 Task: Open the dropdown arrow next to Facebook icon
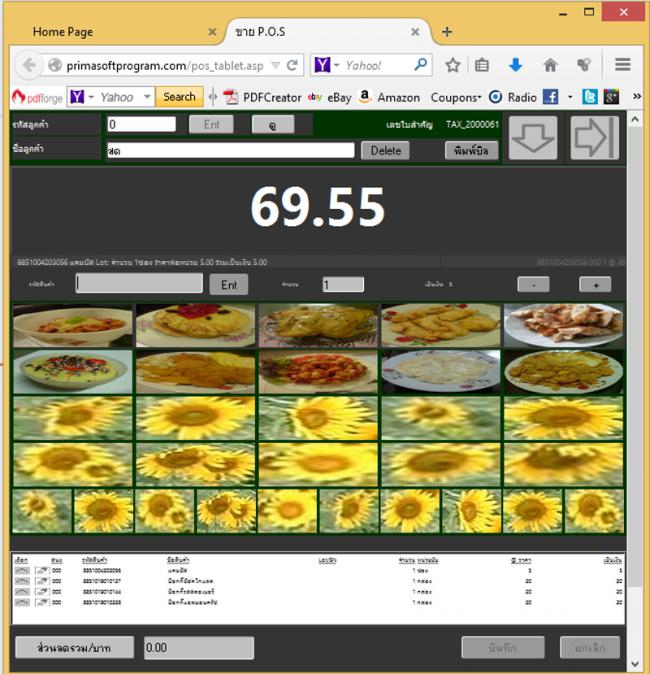(x=570, y=97)
